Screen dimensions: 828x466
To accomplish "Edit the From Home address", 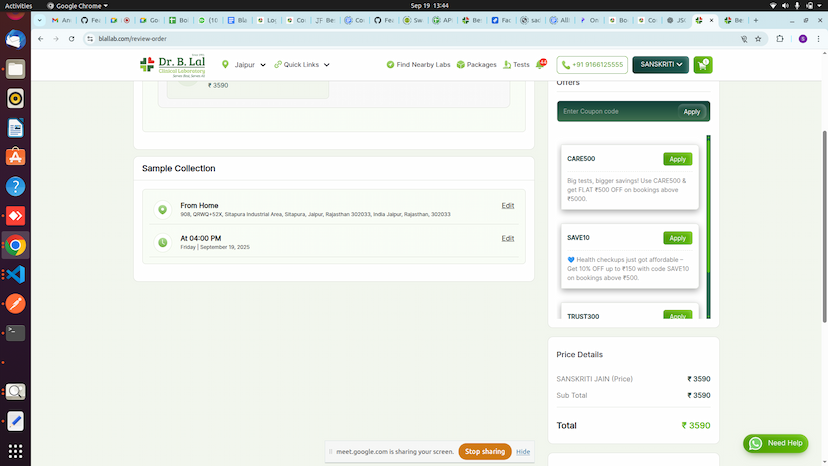I will pos(507,205).
